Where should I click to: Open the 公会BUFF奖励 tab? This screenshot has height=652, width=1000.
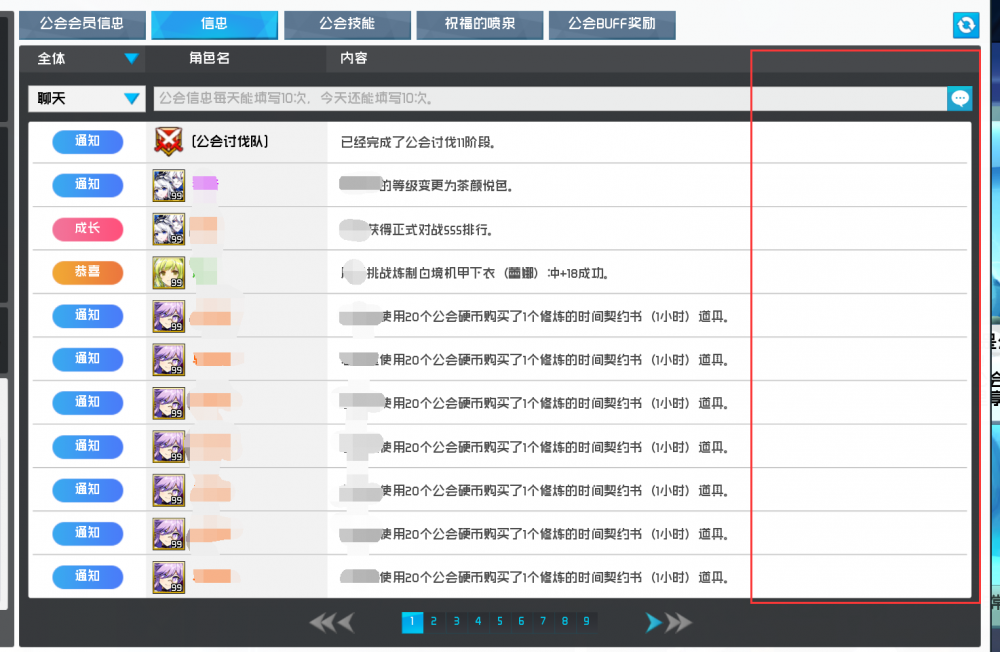pyautogui.click(x=612, y=25)
